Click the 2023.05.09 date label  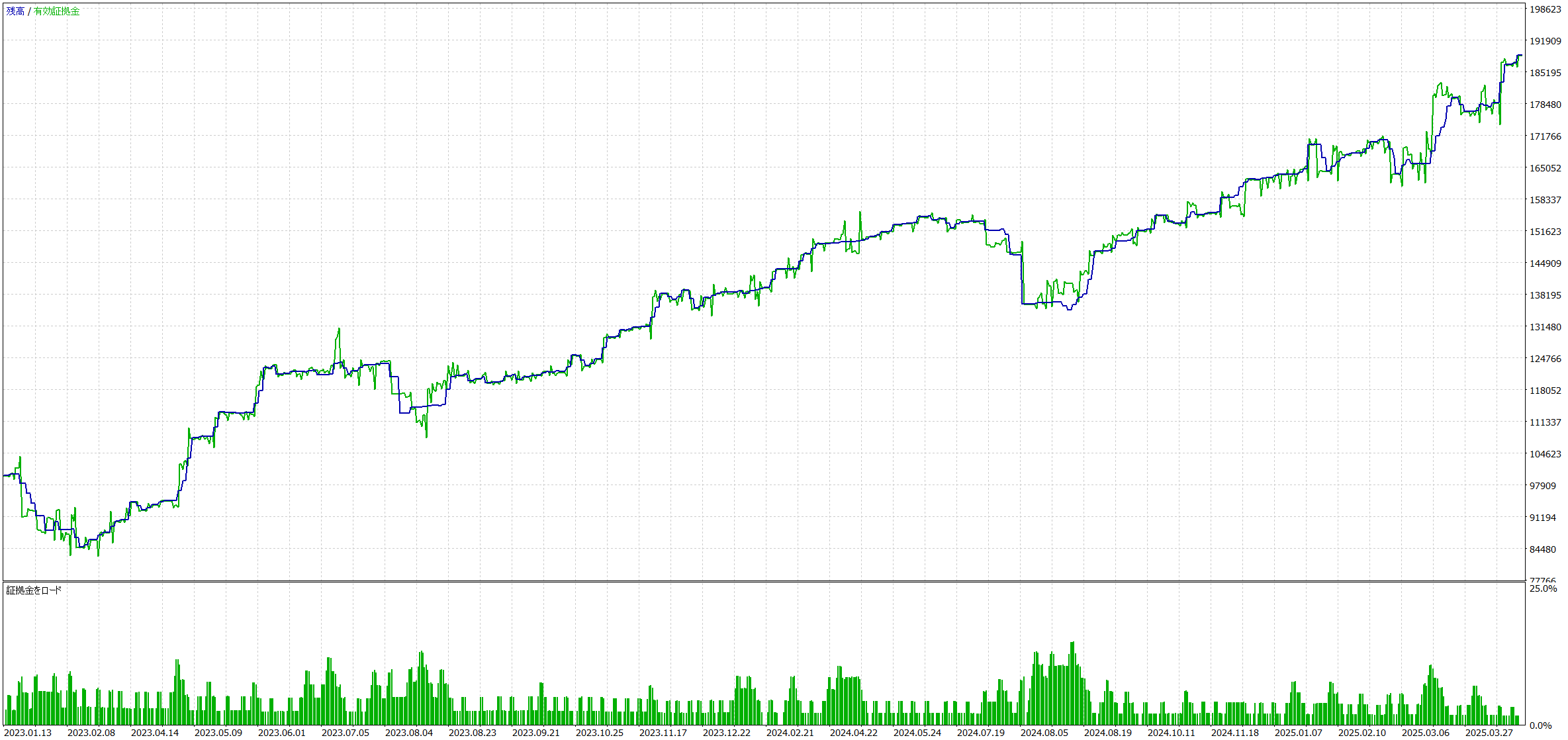coord(218,733)
